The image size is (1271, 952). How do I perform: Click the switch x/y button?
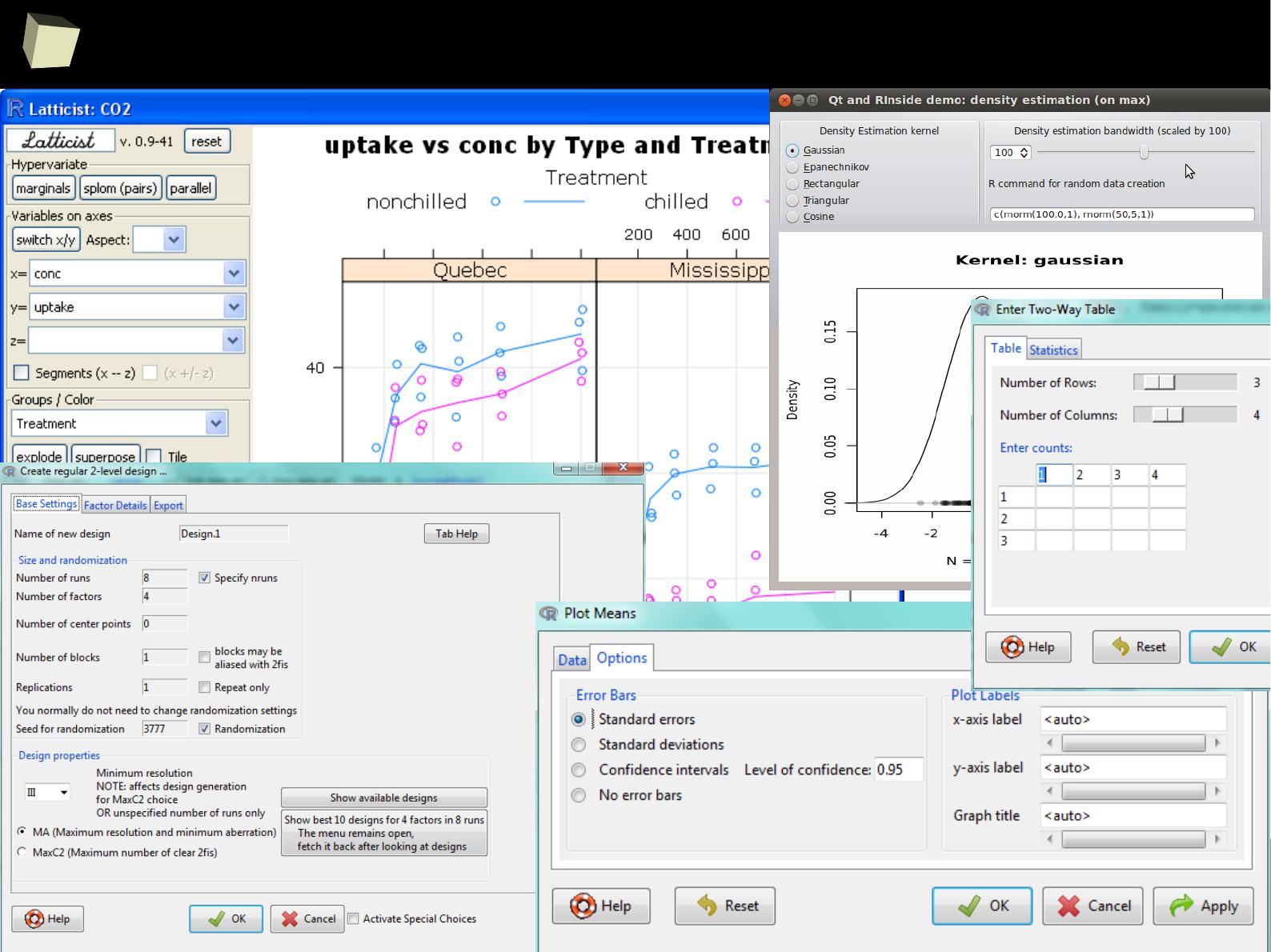pyautogui.click(x=46, y=239)
